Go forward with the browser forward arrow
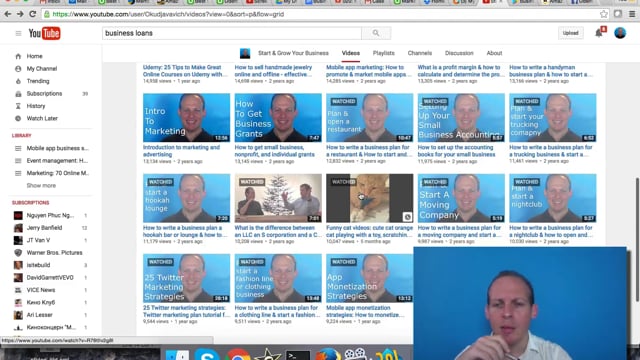Viewport: 640px width, 360px height. 20,14
